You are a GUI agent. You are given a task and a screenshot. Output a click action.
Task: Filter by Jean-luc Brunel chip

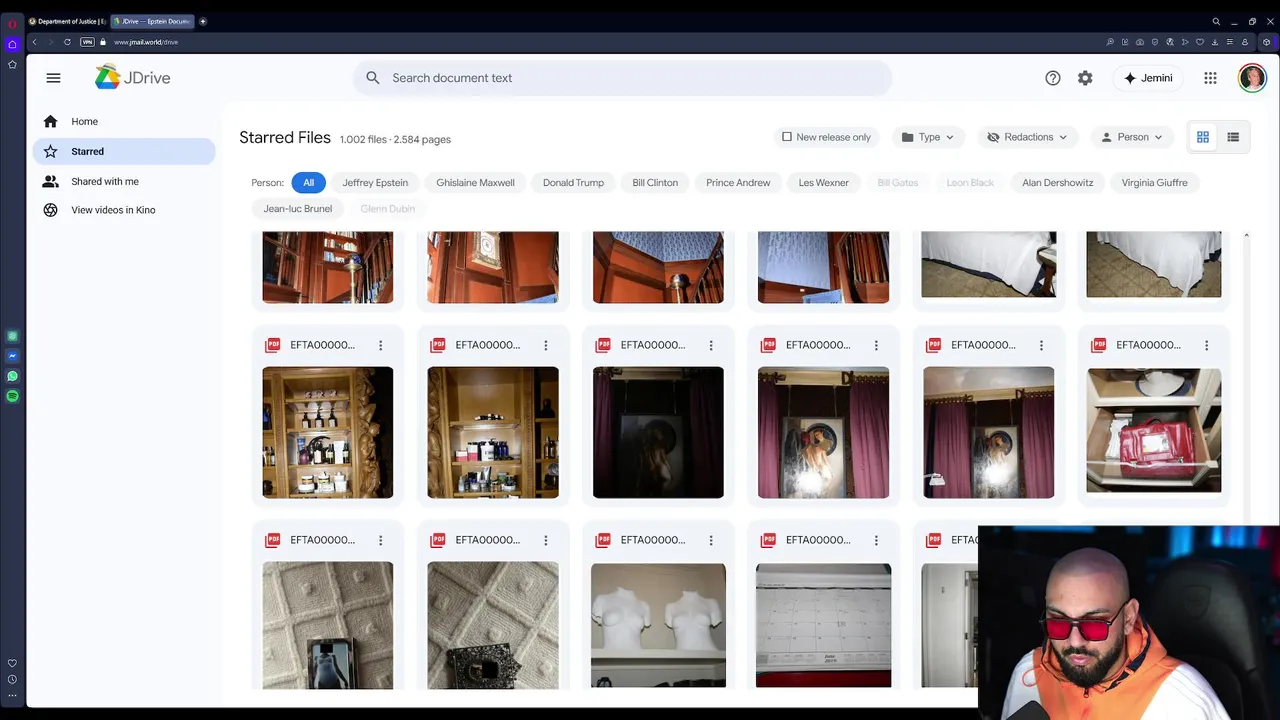point(297,209)
